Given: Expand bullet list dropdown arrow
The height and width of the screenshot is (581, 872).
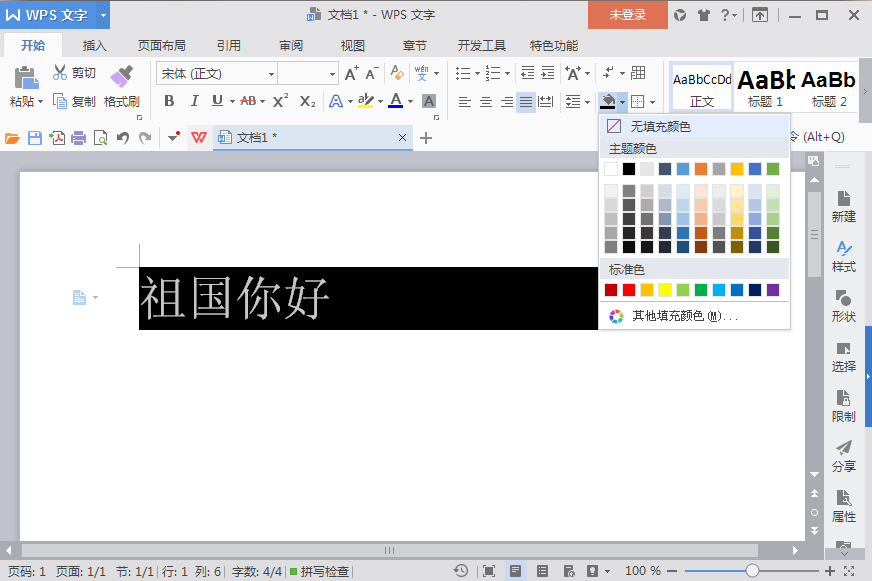Looking at the screenshot, I should click(x=477, y=73).
